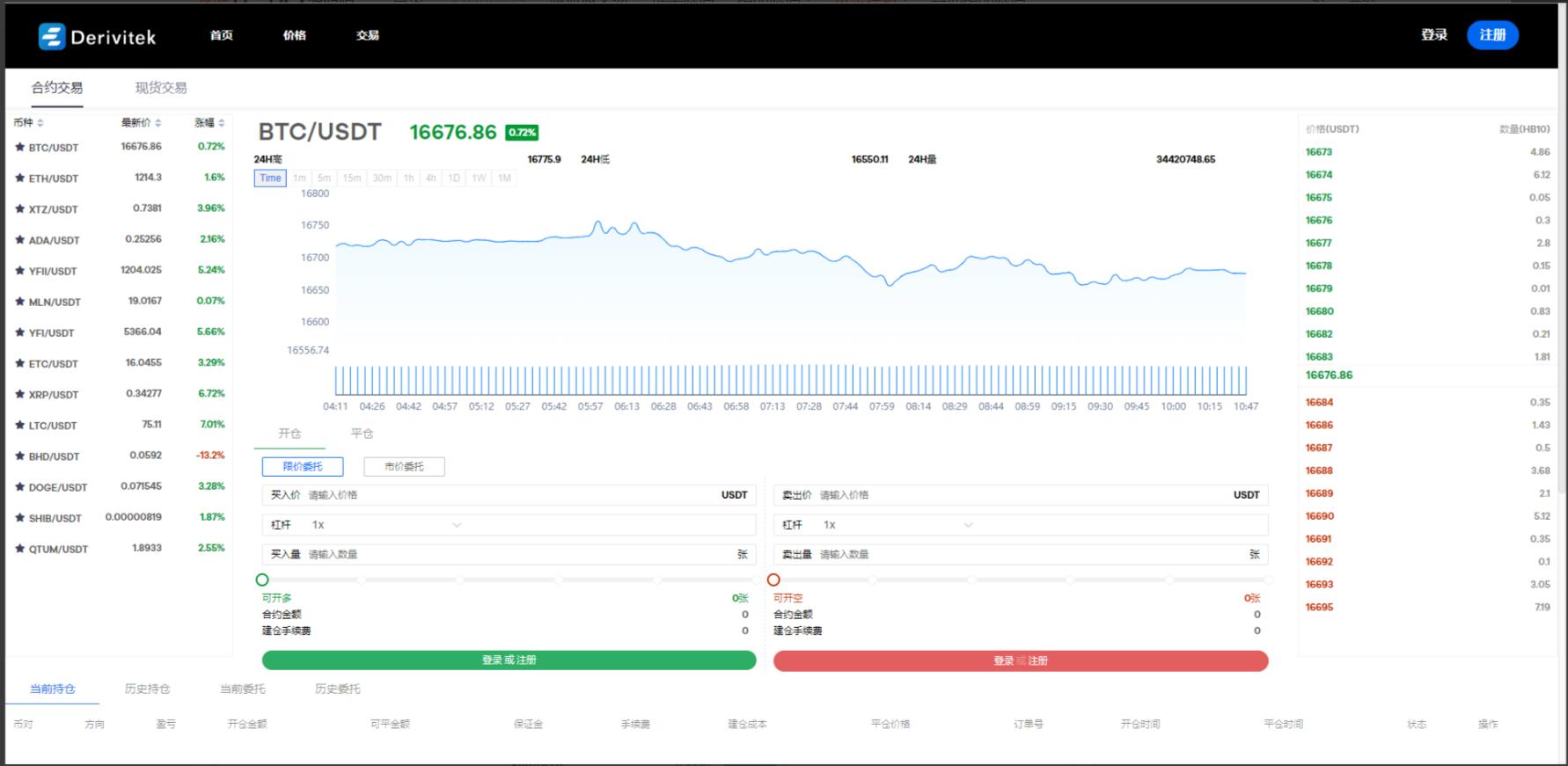Select the 限价委托 order type

[x=302, y=466]
